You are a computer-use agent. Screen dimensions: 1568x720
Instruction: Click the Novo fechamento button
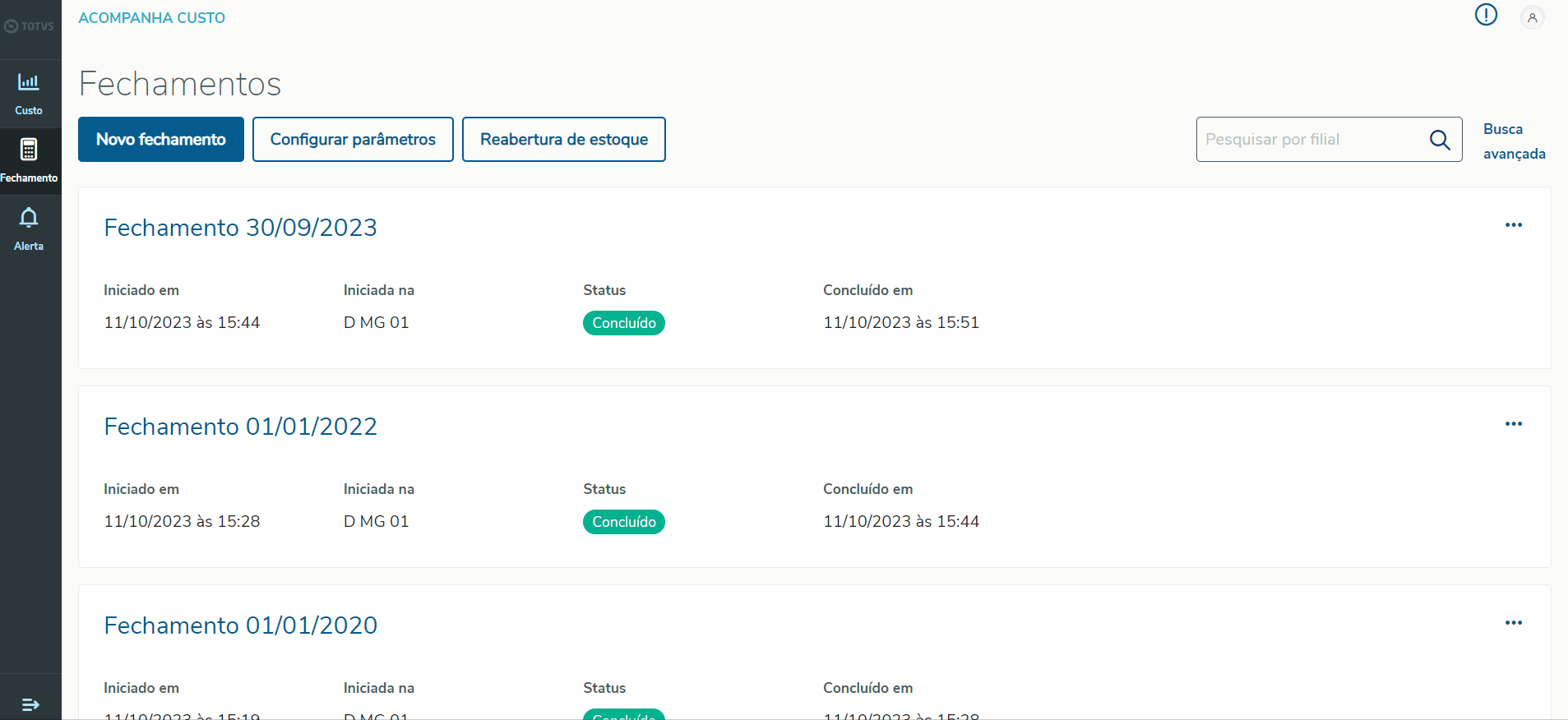161,140
